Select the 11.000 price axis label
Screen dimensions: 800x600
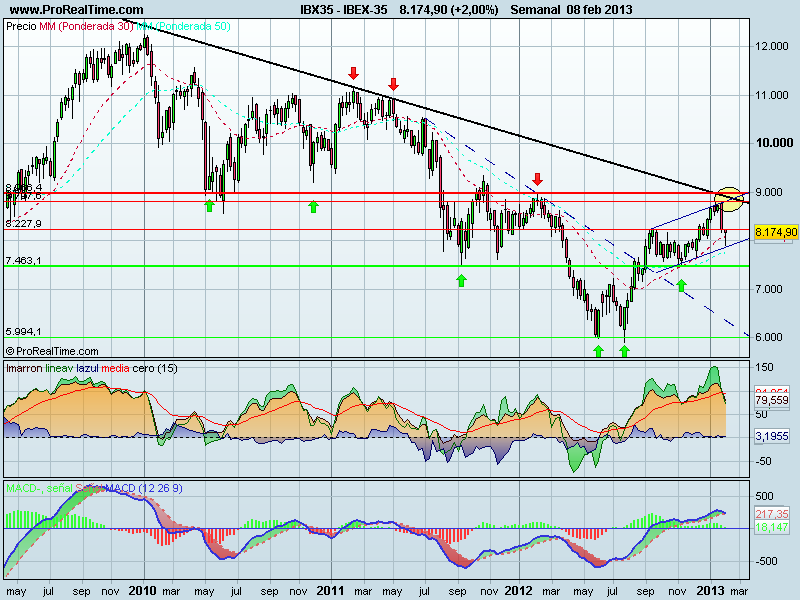click(x=771, y=95)
